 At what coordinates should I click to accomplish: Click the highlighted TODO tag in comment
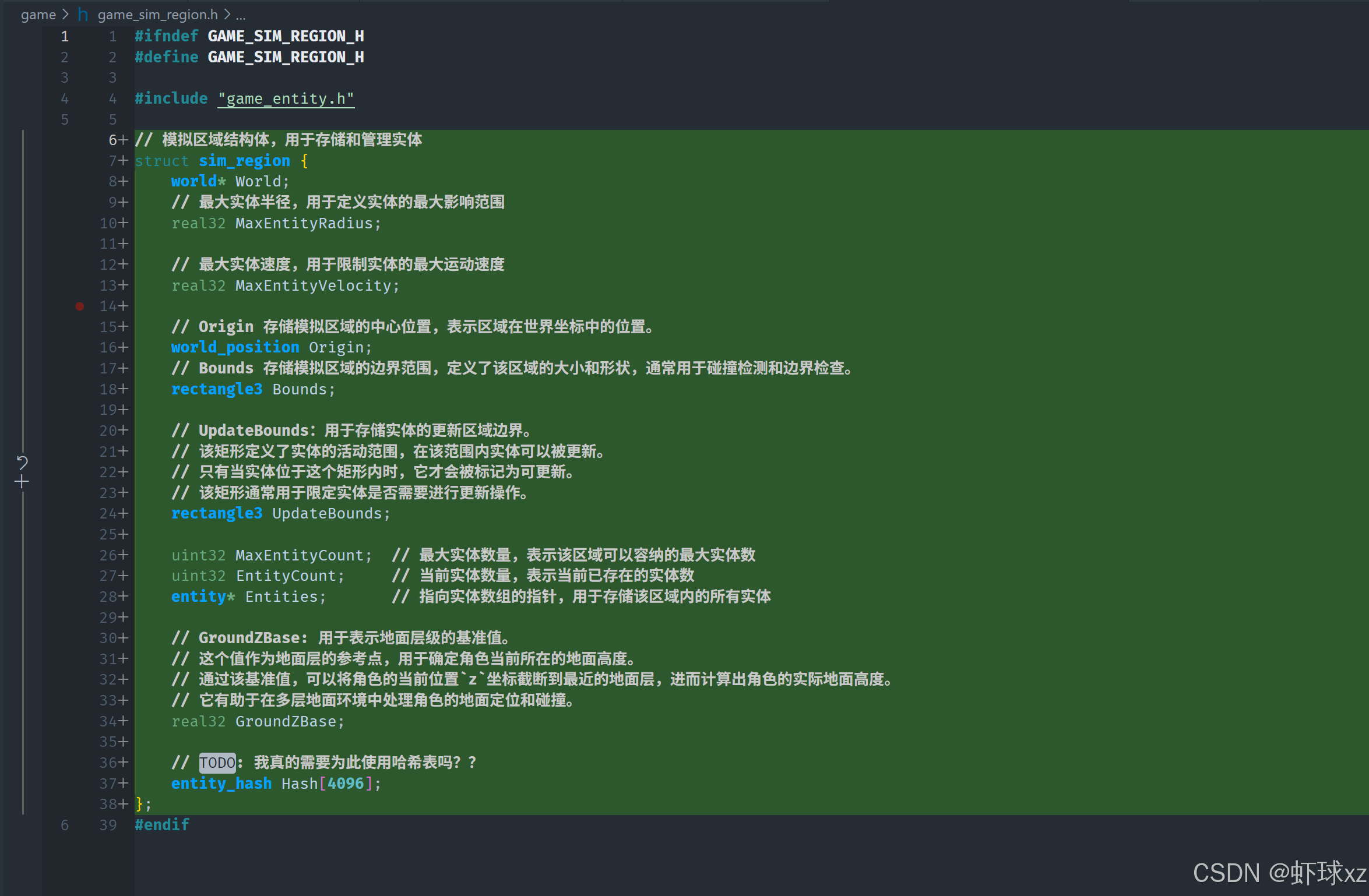tap(217, 763)
